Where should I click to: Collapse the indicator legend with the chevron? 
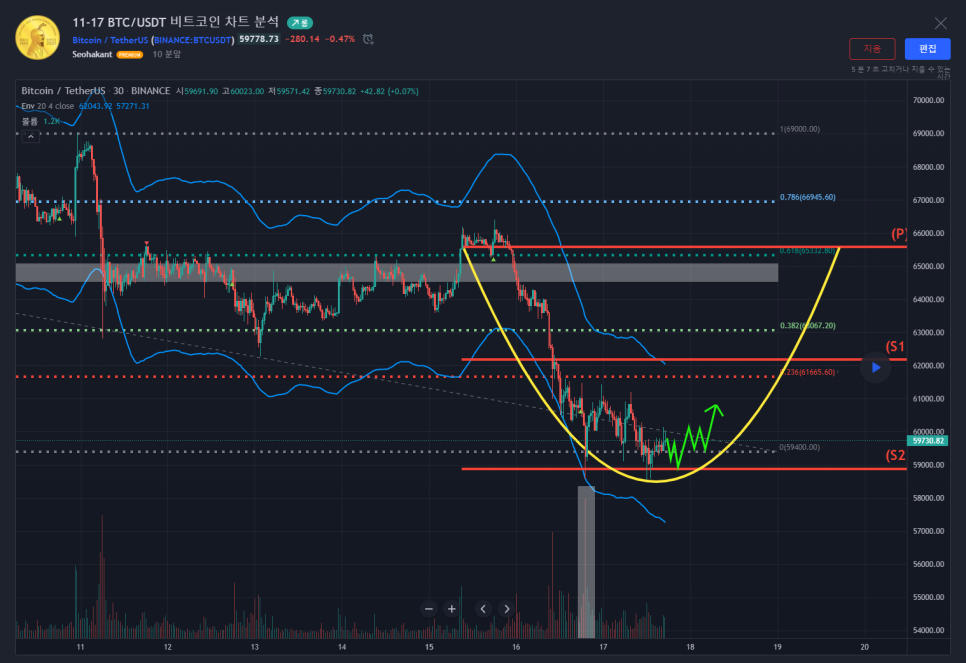(x=30, y=135)
